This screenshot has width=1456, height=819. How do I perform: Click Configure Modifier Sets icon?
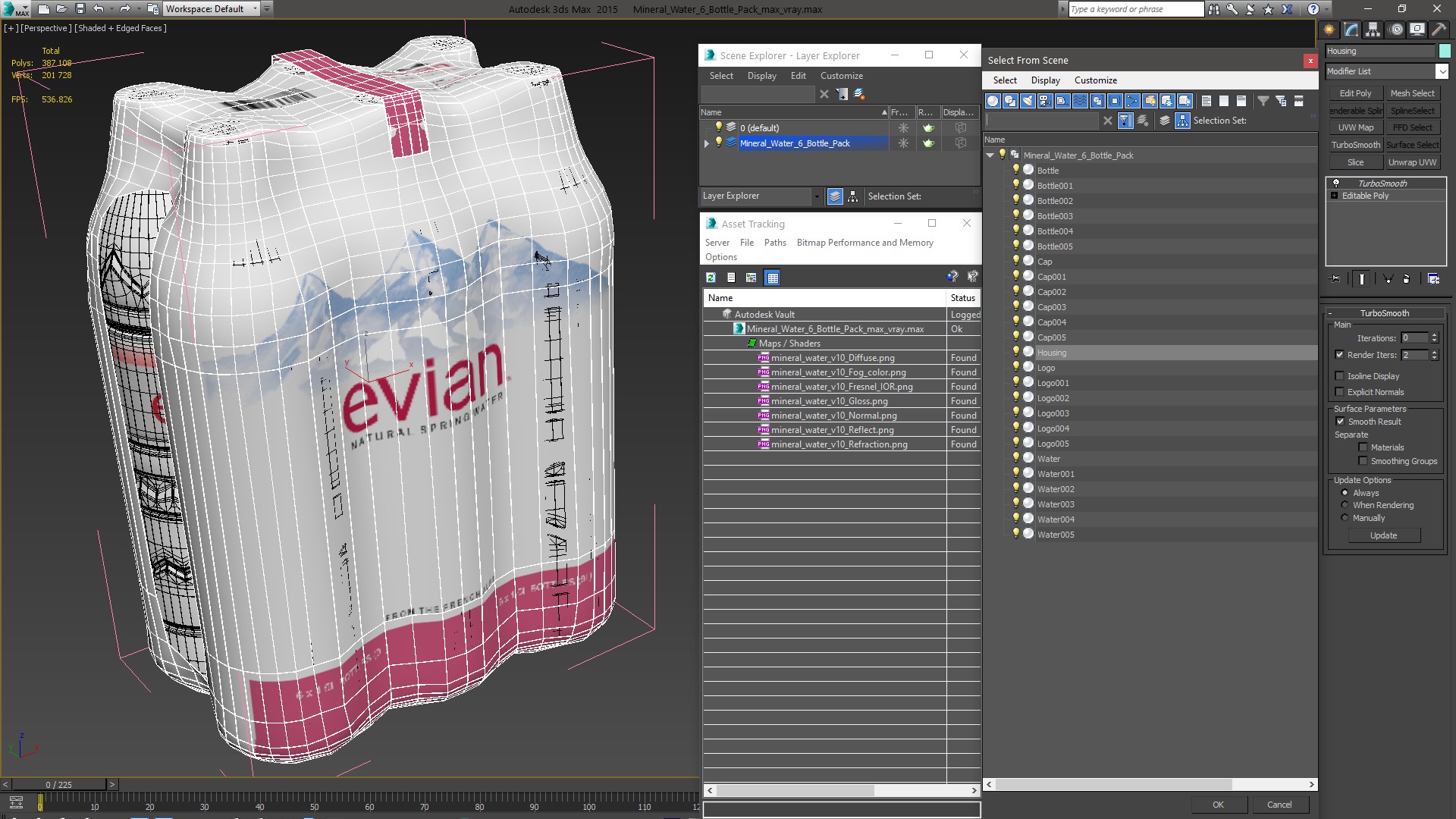(1433, 279)
